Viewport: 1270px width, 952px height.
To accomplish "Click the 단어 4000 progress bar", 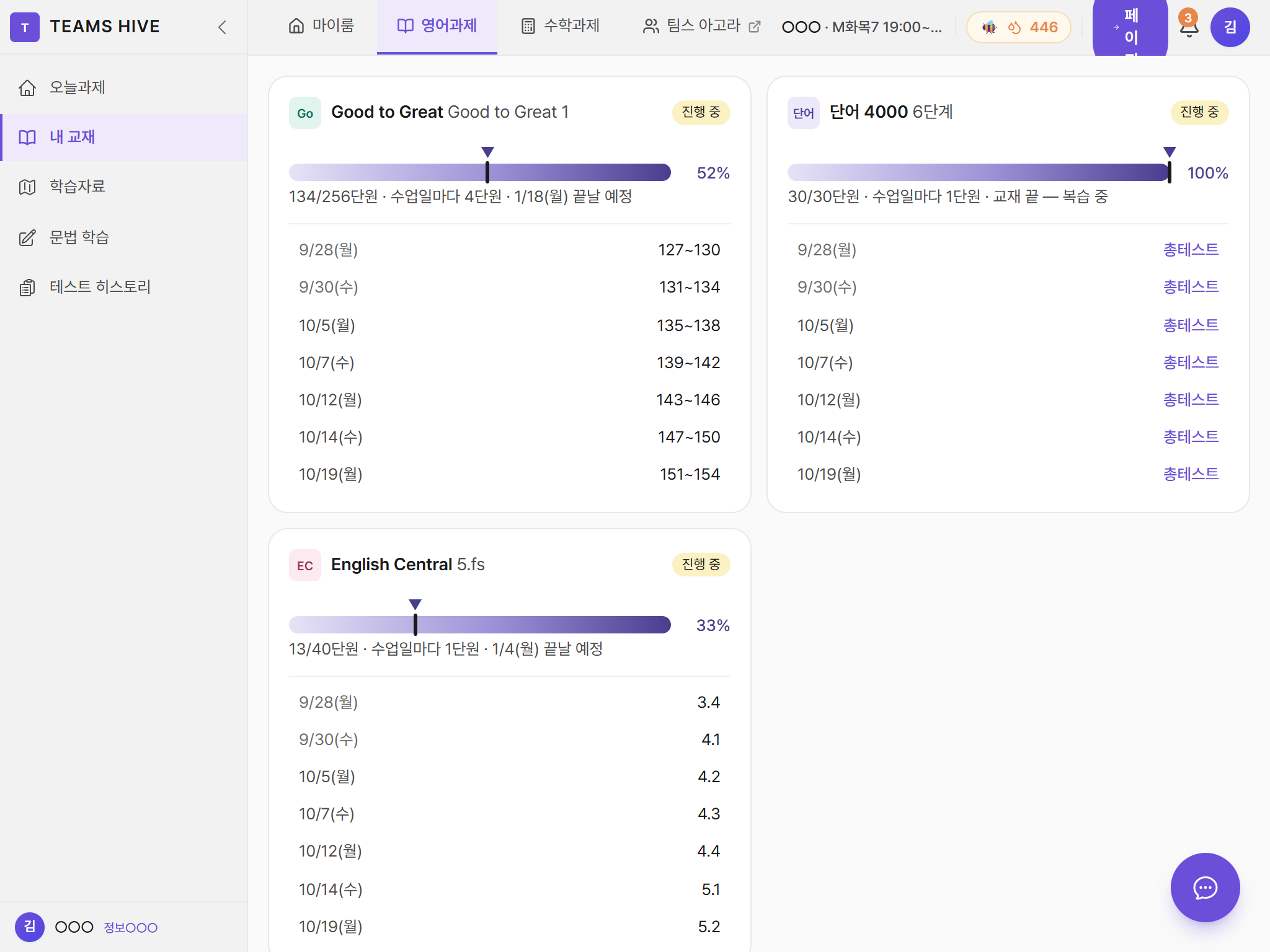I will click(x=979, y=172).
